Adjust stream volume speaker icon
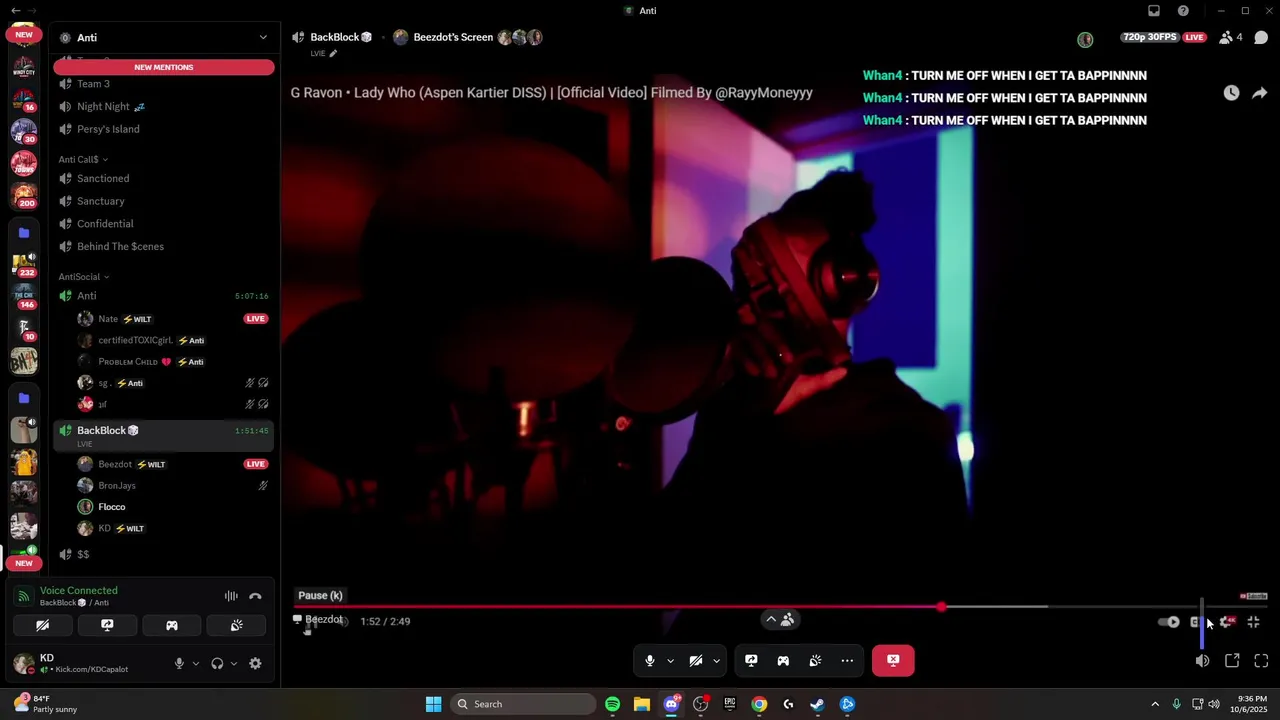The image size is (1280, 720). [1202, 661]
